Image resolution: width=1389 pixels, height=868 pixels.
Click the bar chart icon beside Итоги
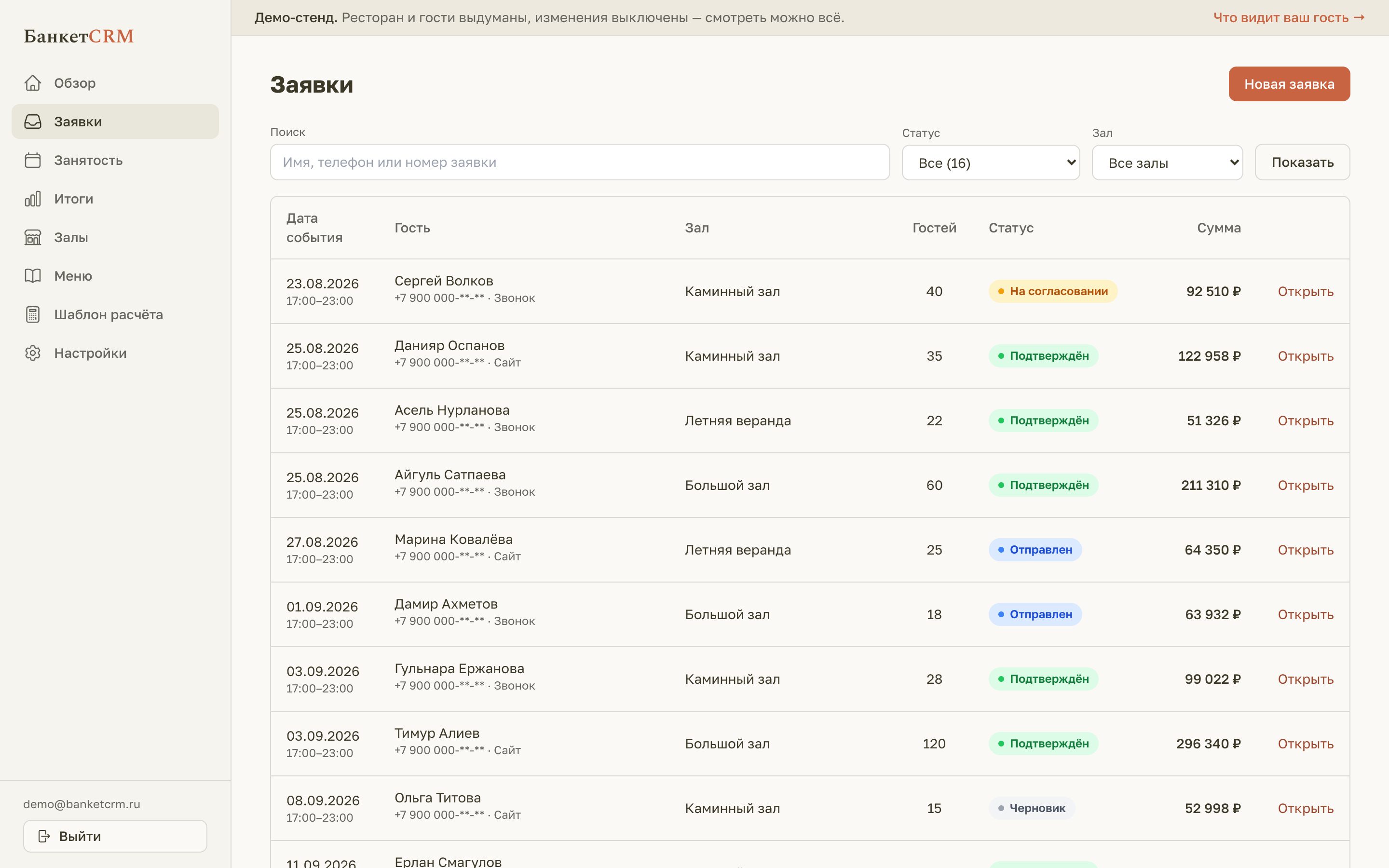coord(33,199)
